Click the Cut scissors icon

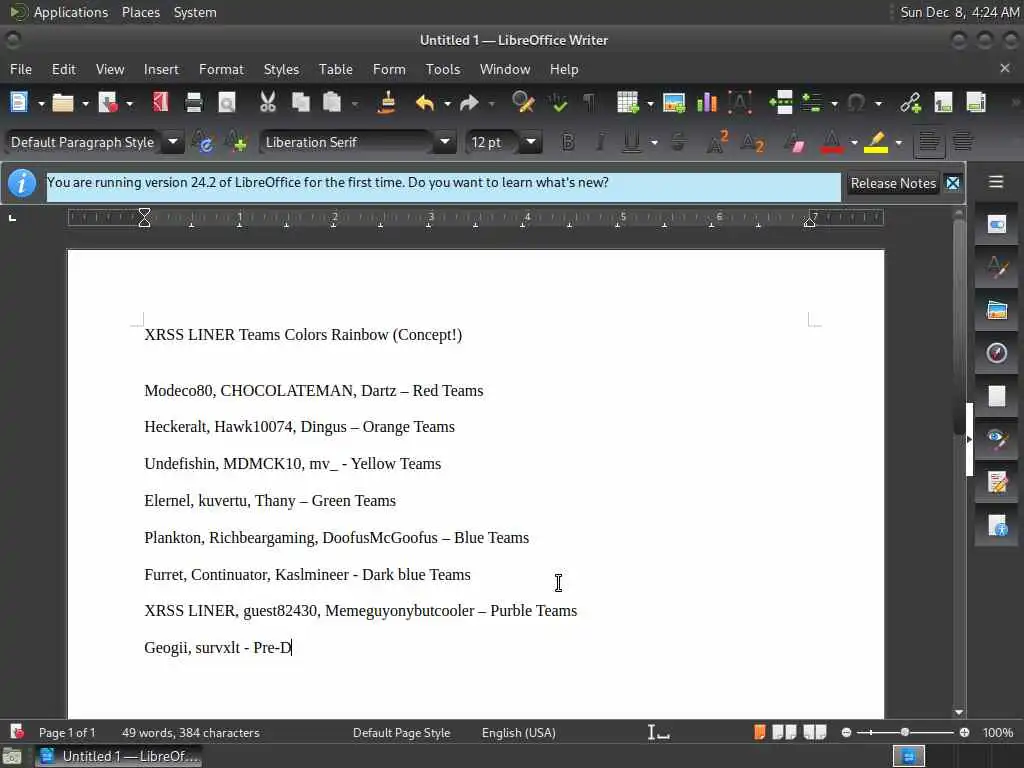(268, 103)
